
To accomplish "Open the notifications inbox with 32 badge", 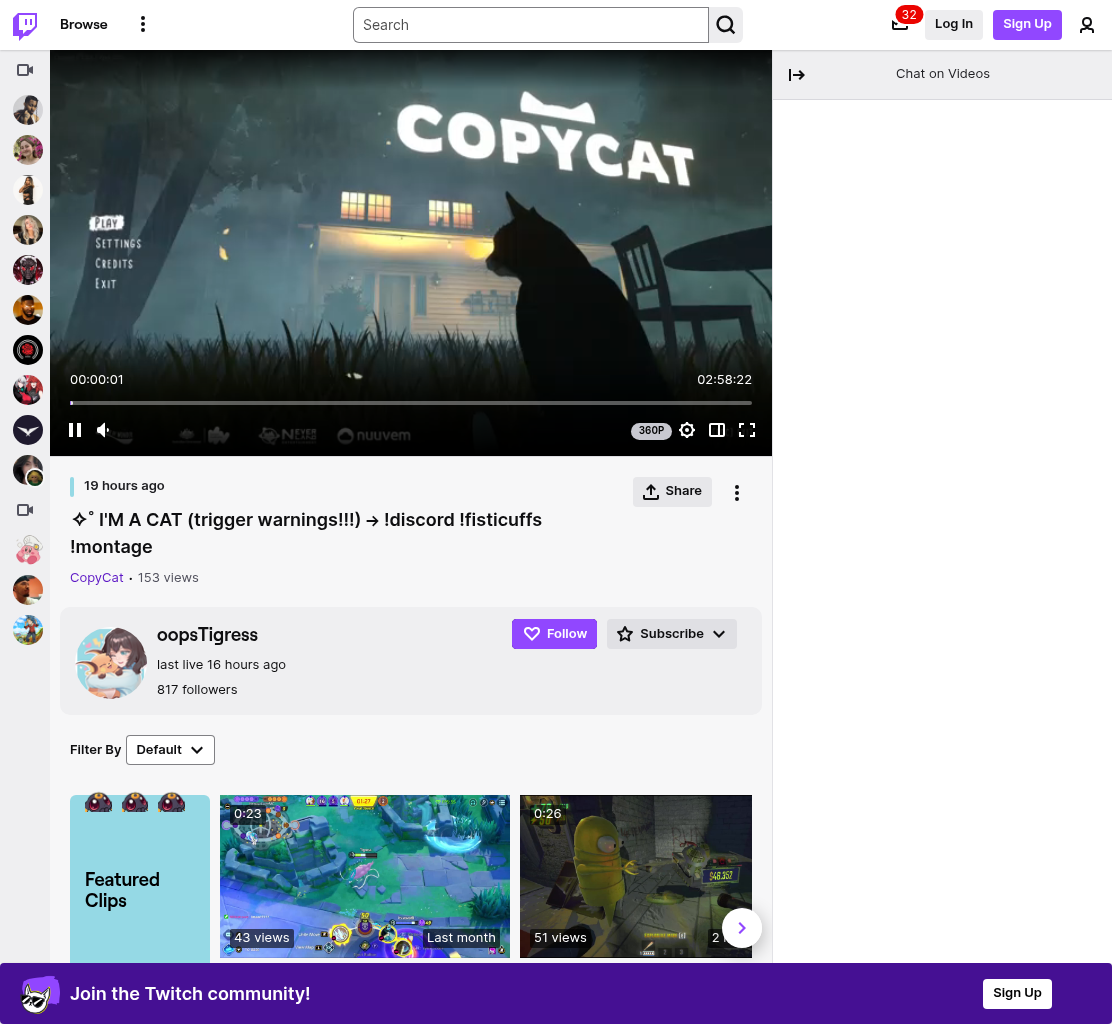I will pos(900,24).
